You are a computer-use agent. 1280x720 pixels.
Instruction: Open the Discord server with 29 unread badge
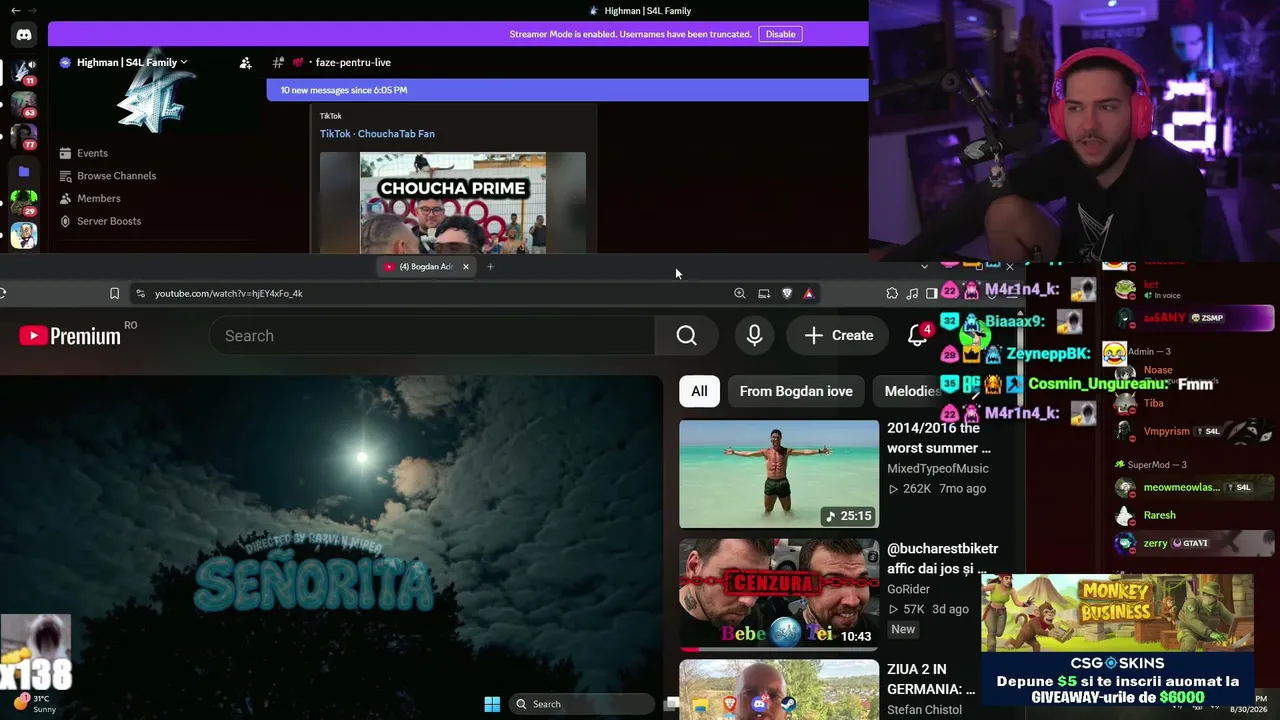pyautogui.click(x=24, y=203)
